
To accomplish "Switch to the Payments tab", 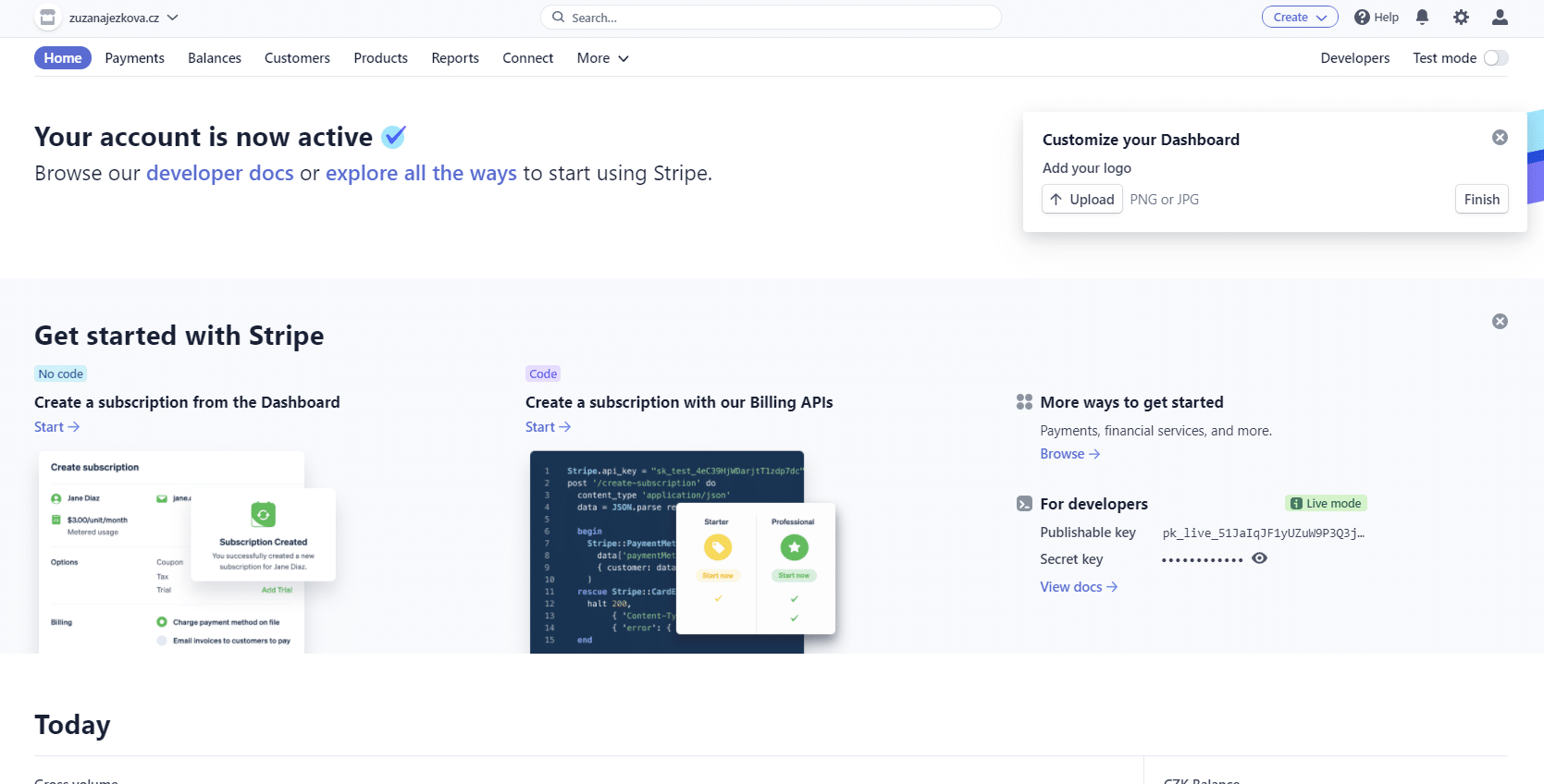I will [134, 58].
